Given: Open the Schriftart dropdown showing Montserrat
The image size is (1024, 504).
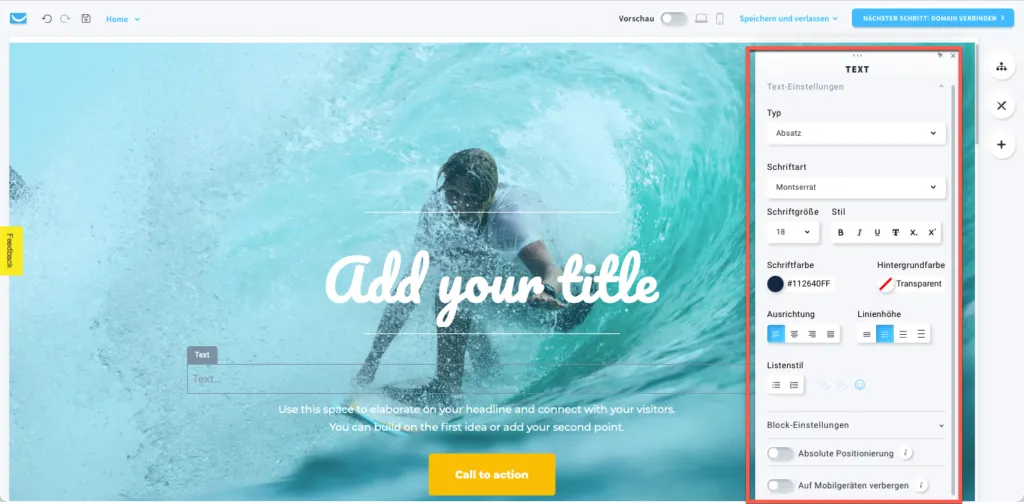Looking at the screenshot, I should pos(856,187).
